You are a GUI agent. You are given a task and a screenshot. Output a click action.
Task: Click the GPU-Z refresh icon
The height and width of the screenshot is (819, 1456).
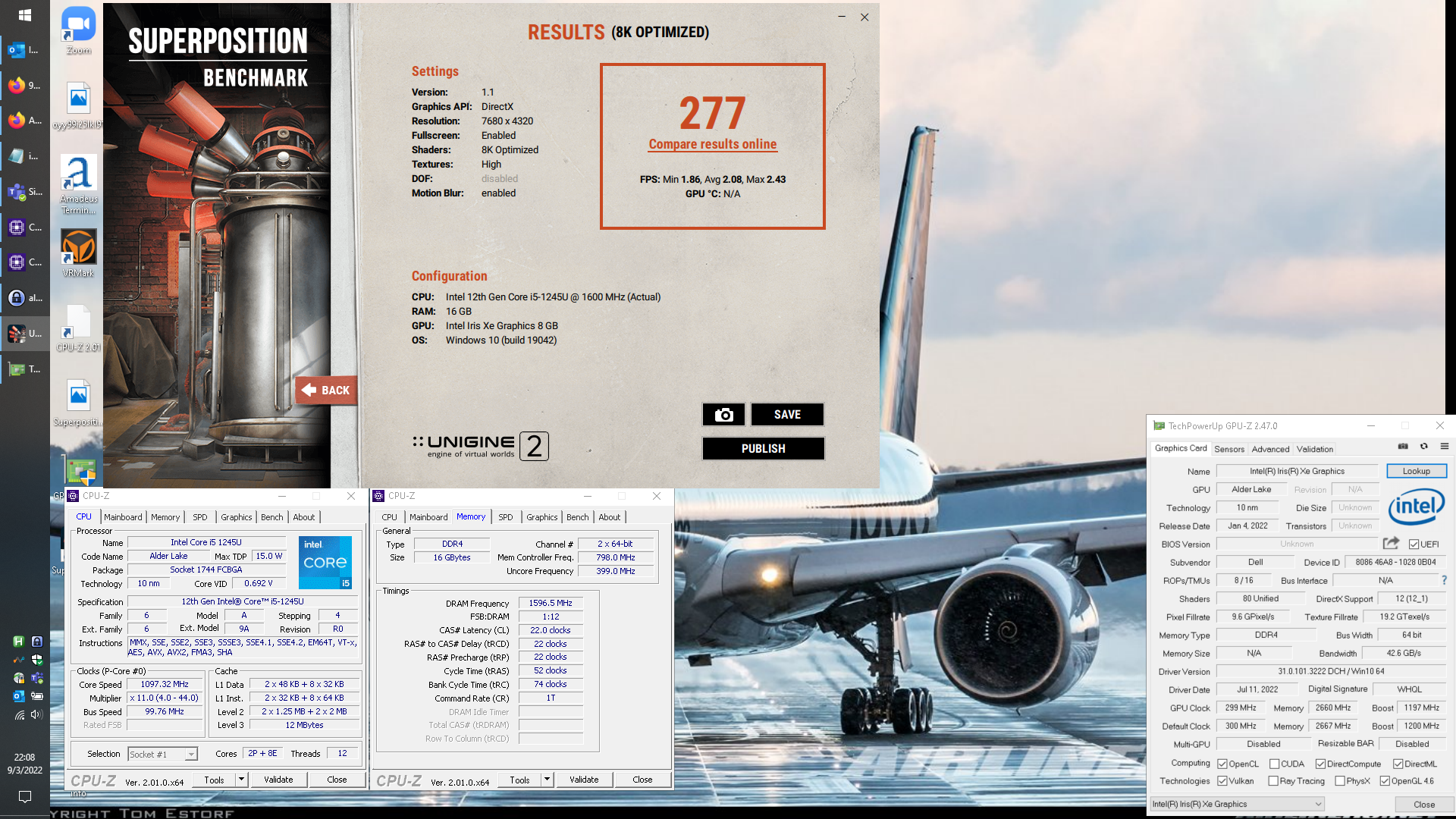click(1424, 447)
